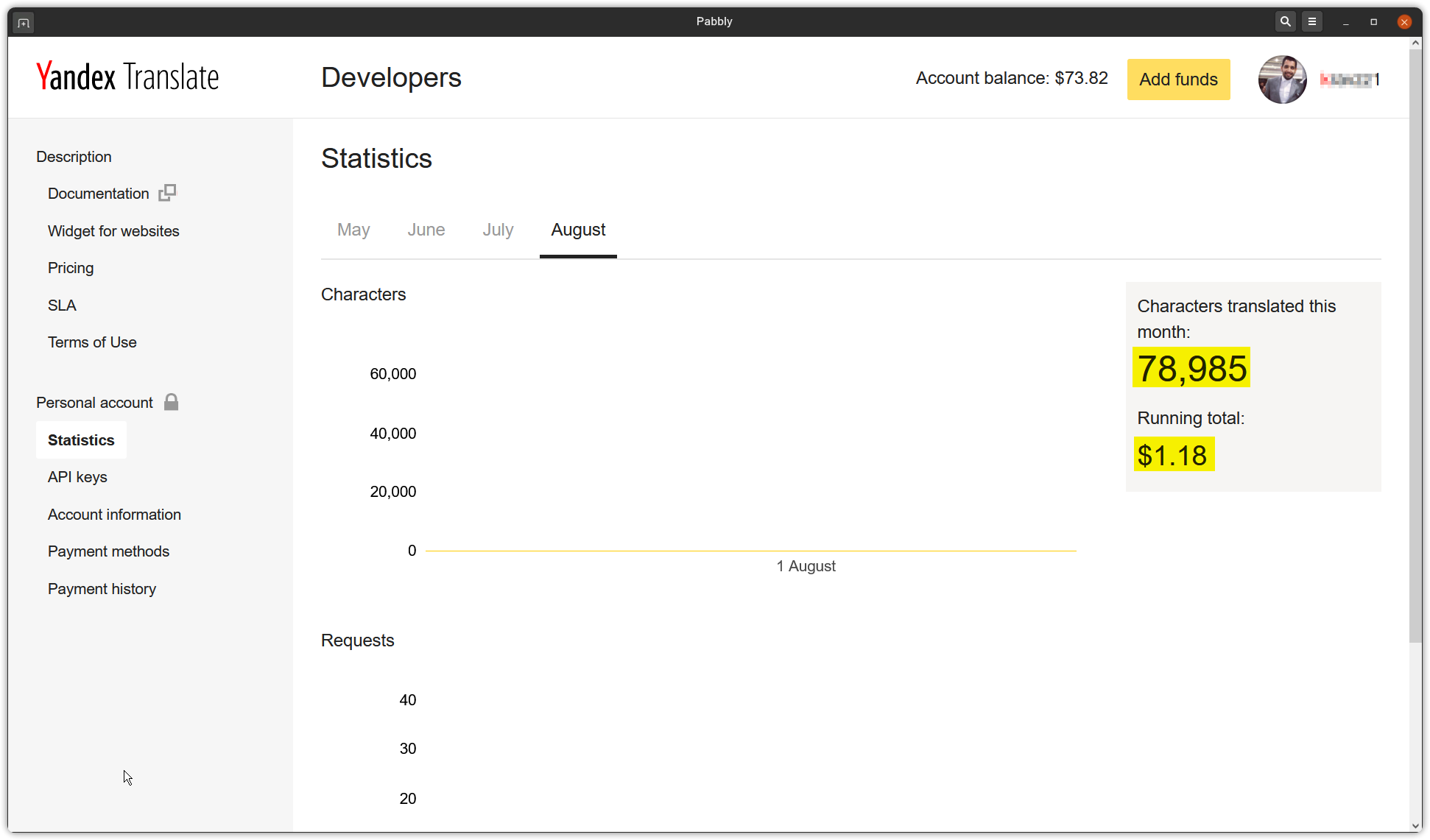1430x840 pixels.
Task: Click the 40,000 axis label on Characters chart
Action: pyautogui.click(x=393, y=434)
